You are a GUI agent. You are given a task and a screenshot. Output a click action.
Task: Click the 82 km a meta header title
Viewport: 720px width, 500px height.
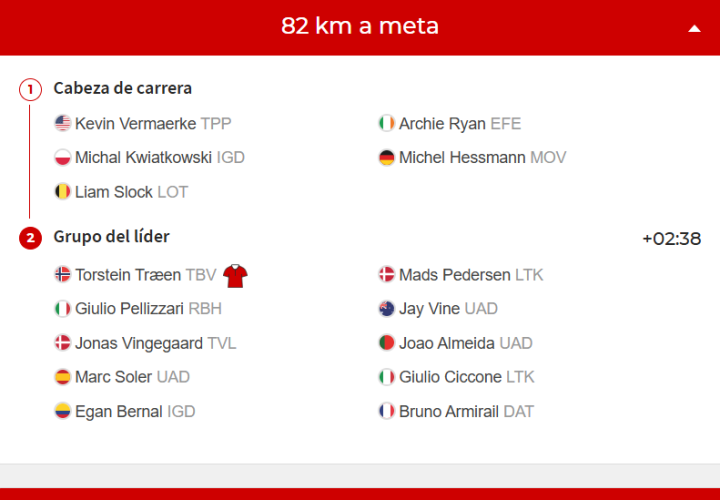[x=360, y=27]
